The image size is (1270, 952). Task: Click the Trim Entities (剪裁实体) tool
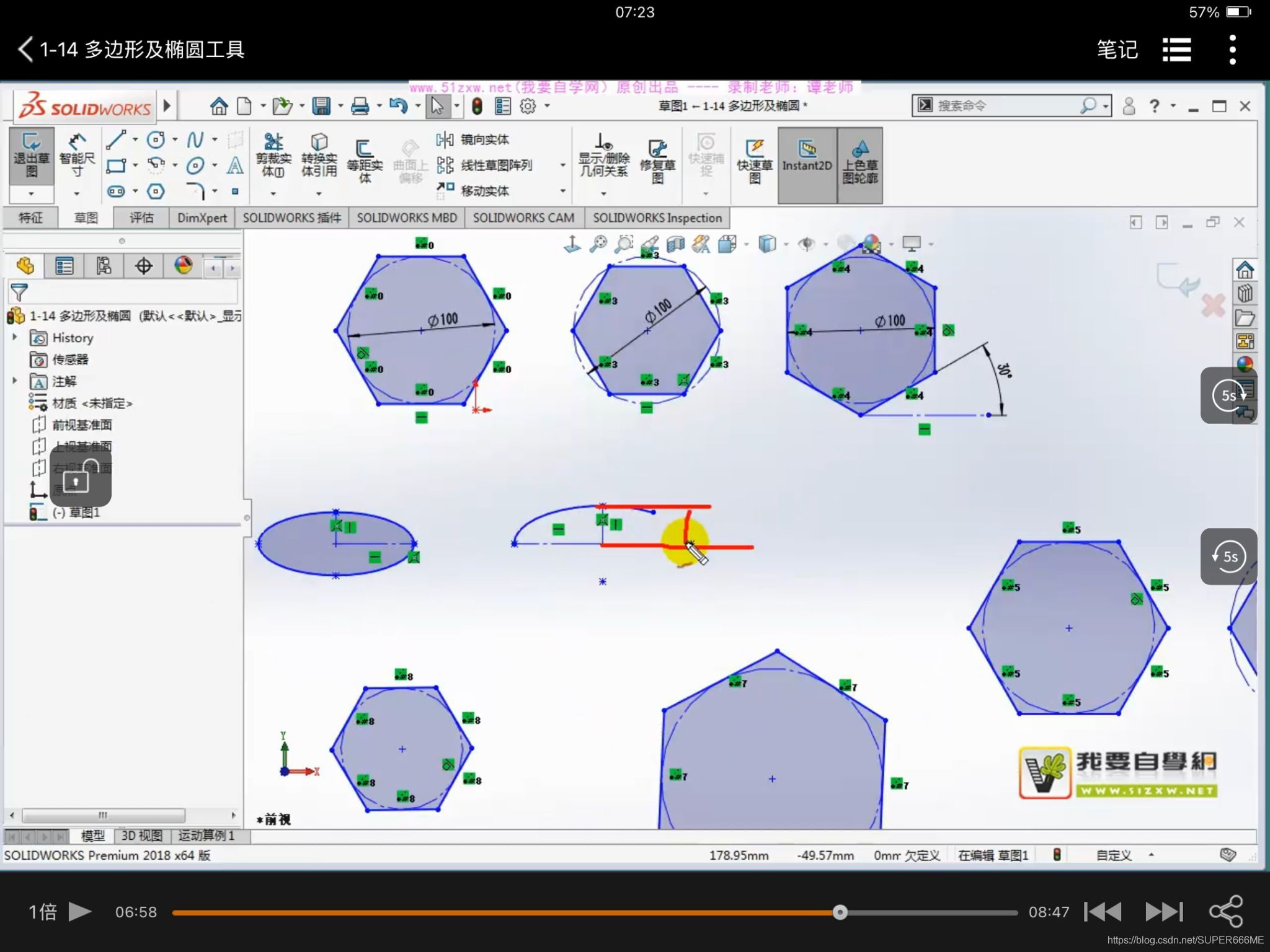coord(273,156)
